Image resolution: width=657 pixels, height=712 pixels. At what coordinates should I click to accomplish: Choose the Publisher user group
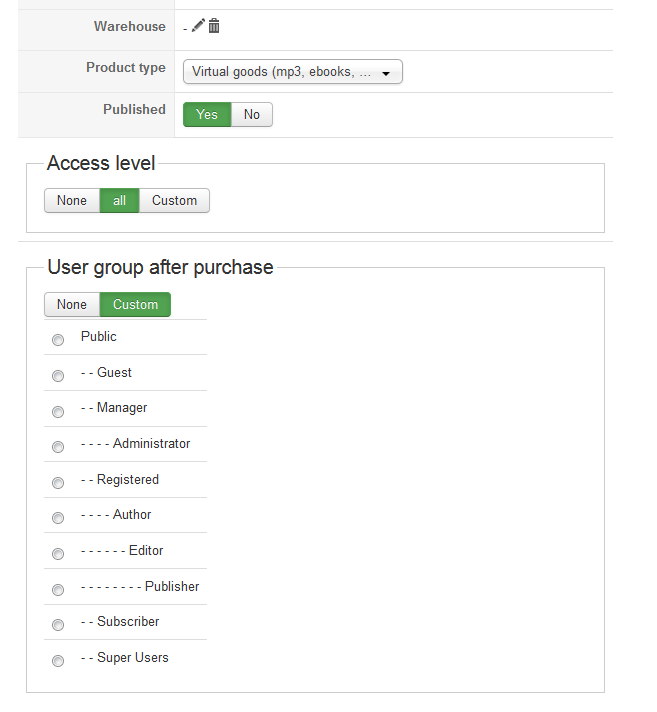58,590
